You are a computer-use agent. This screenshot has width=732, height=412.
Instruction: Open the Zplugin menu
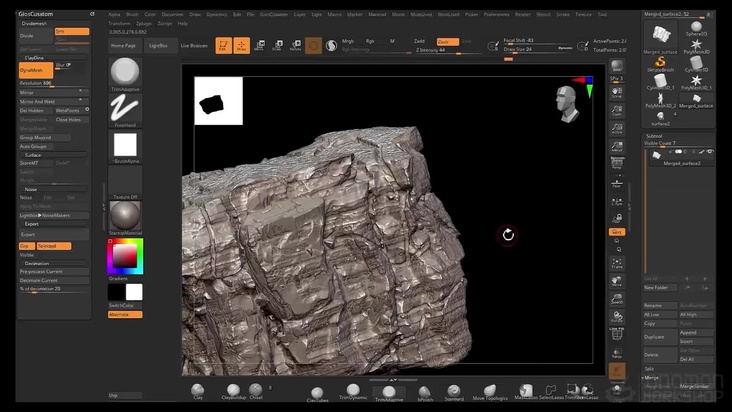[144, 23]
